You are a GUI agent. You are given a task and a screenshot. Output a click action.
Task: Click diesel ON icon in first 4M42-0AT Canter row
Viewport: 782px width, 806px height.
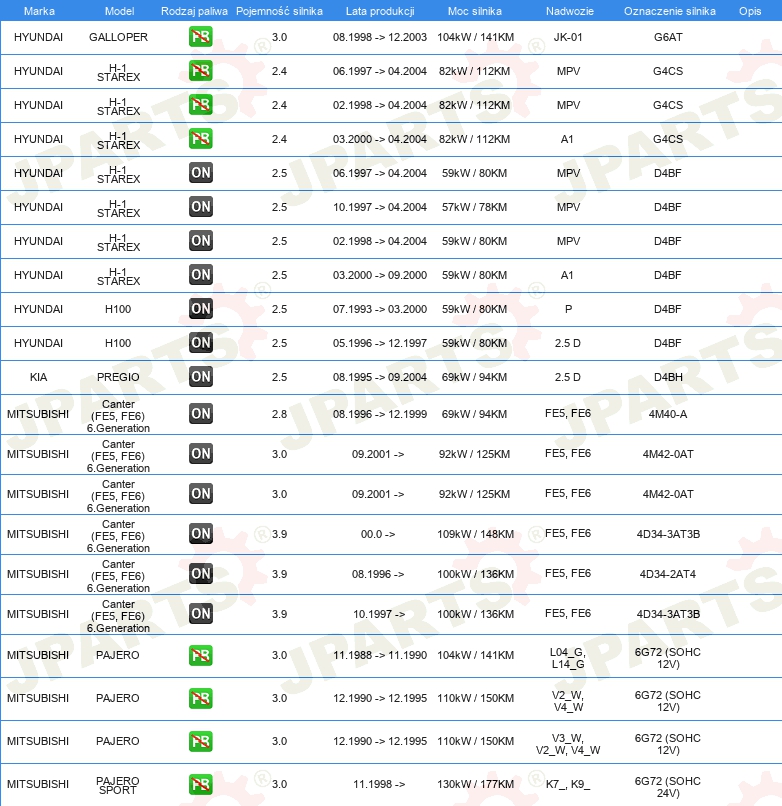201,453
